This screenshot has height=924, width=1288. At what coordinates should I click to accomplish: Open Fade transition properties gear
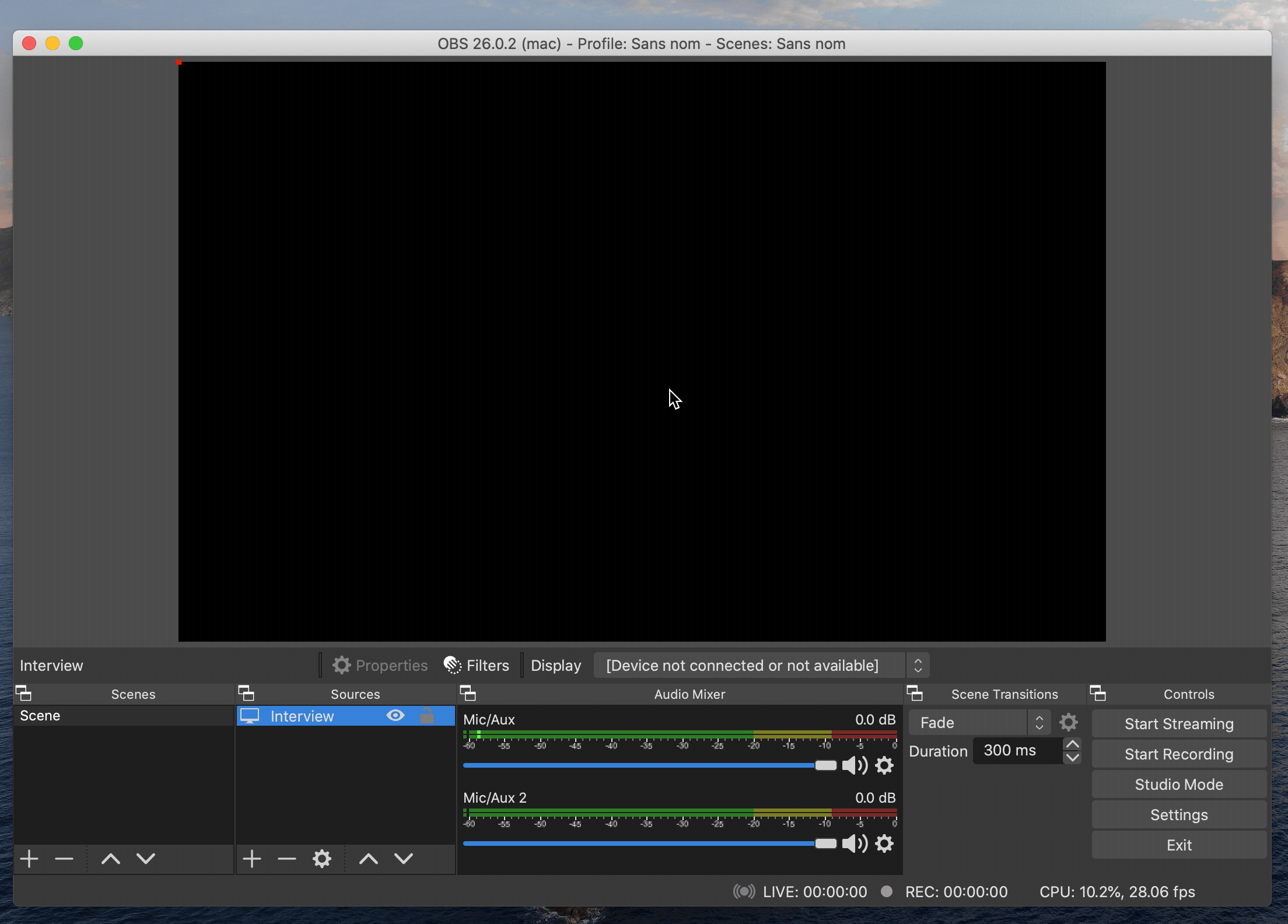(1069, 723)
